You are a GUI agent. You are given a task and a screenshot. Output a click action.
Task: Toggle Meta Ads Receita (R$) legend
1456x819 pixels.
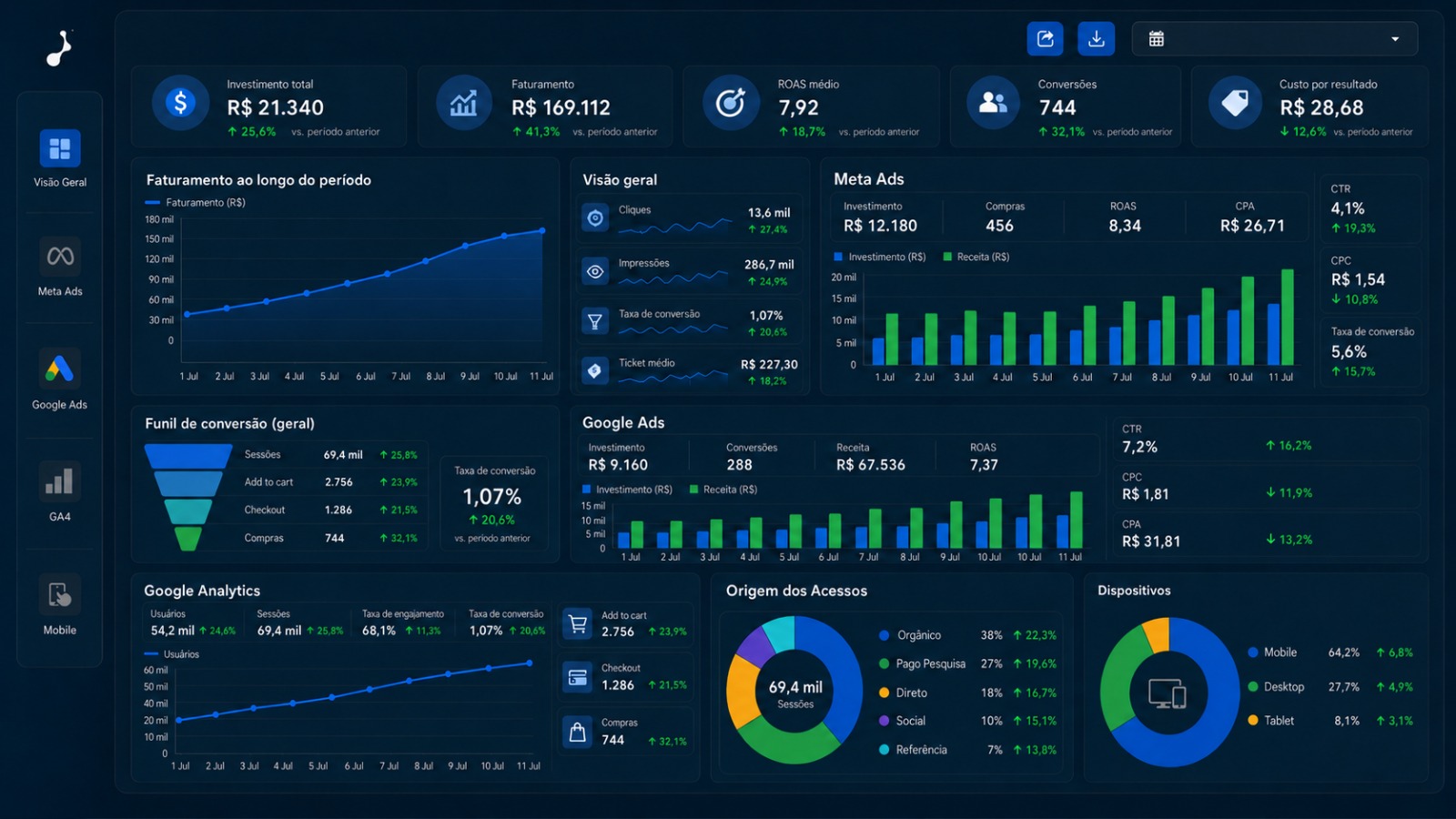coord(976,258)
